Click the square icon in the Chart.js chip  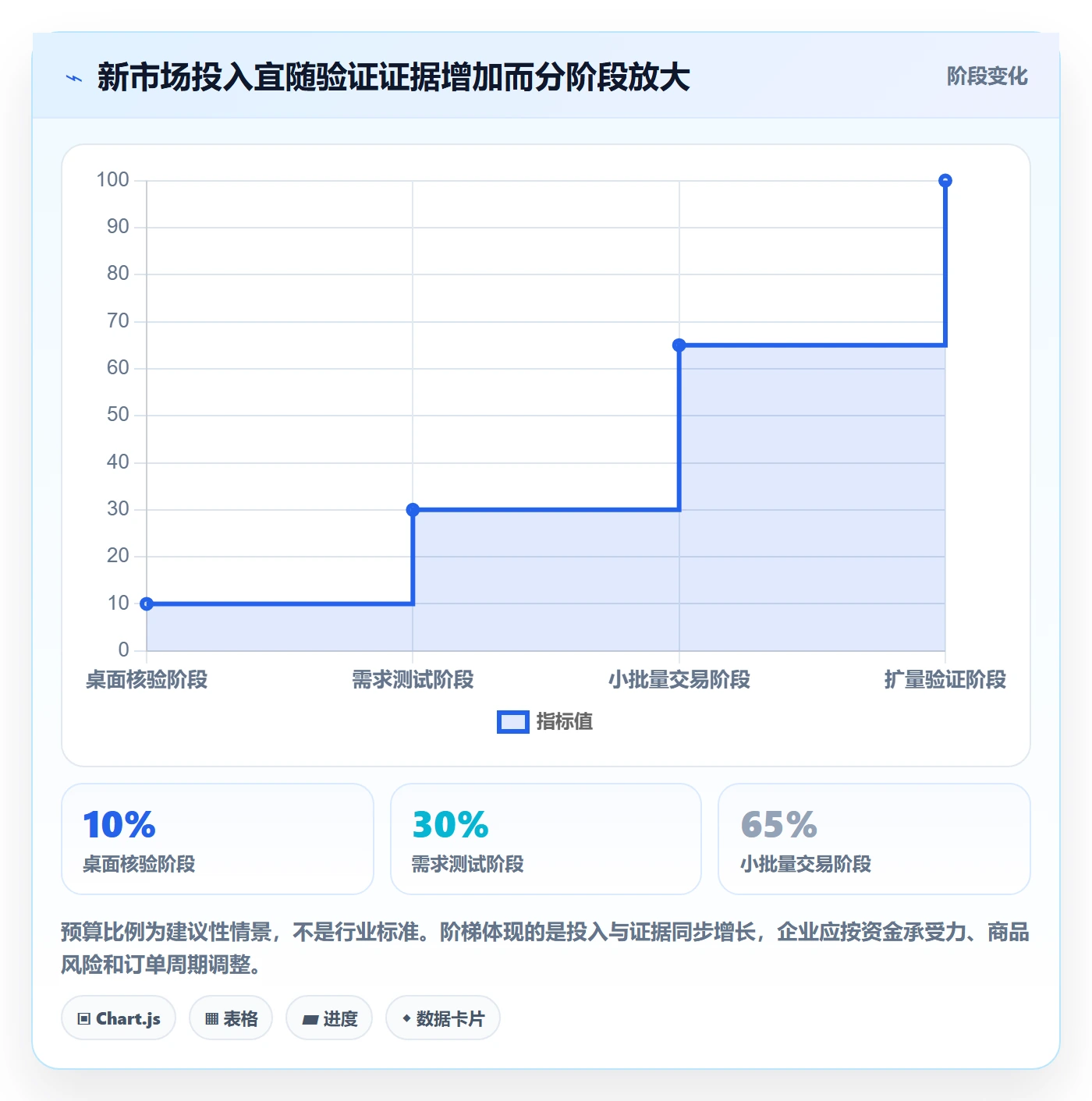(x=84, y=1019)
